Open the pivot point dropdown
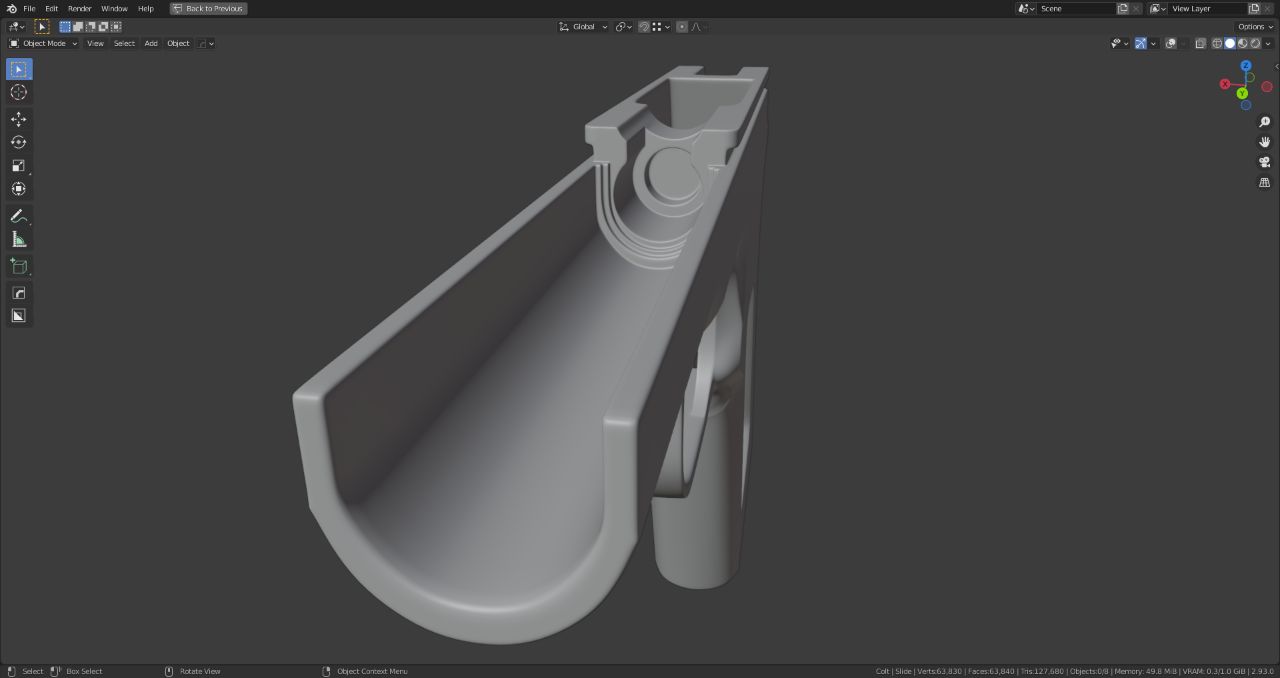1280x678 pixels. point(623,27)
